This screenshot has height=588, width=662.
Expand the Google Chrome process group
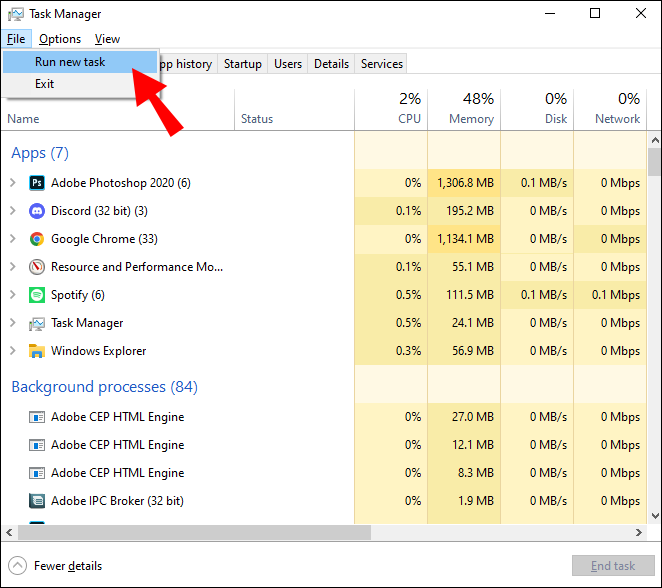pyautogui.click(x=12, y=239)
